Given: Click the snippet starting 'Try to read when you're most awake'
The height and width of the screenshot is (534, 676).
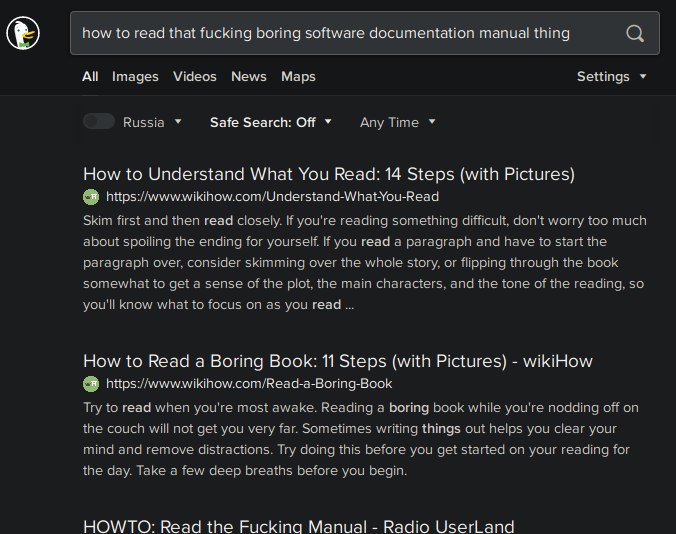Looking at the screenshot, I should (x=361, y=439).
